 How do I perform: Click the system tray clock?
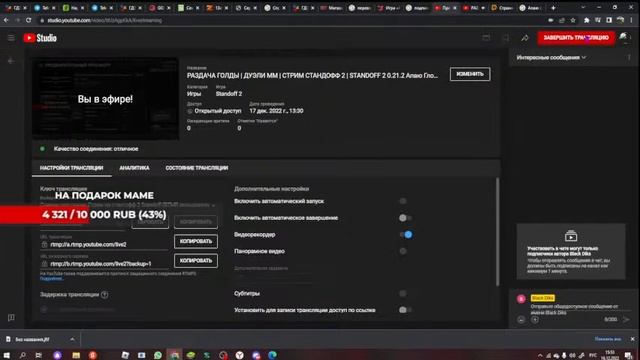coord(610,355)
